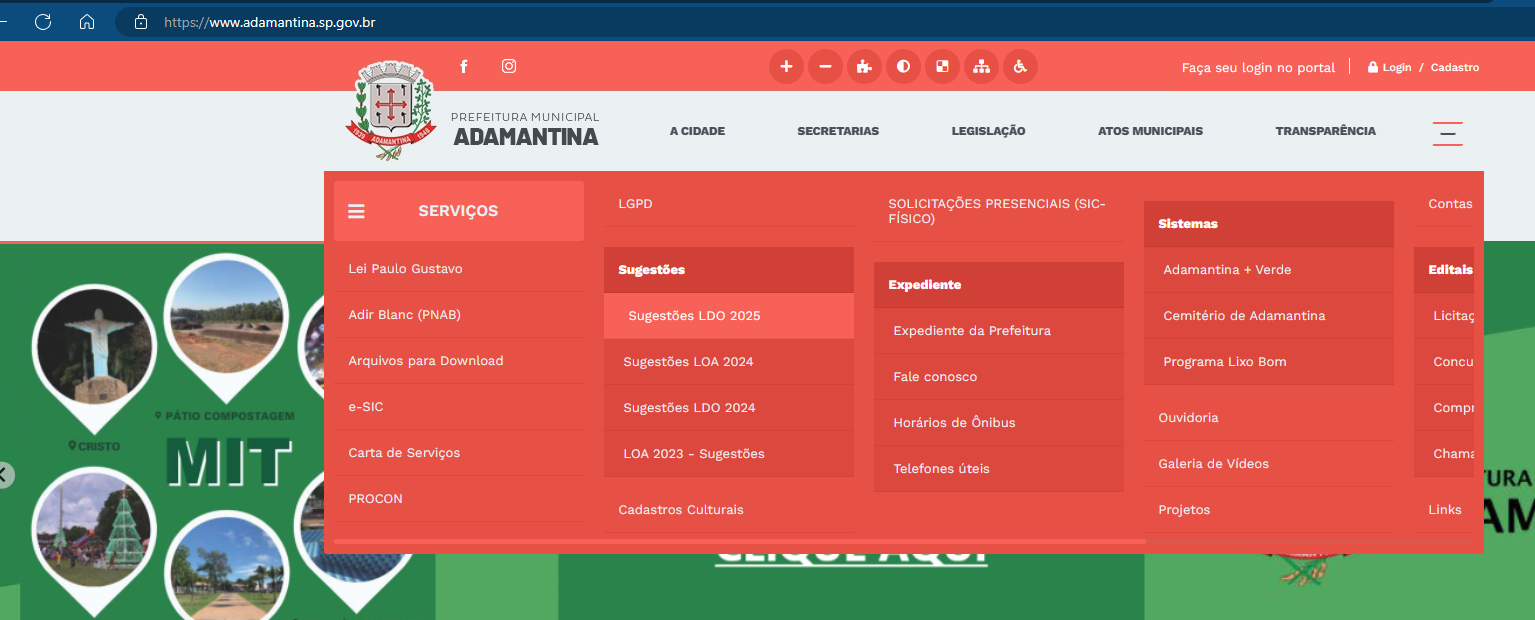Click the Login link
The image size is (1535, 620).
click(1396, 68)
